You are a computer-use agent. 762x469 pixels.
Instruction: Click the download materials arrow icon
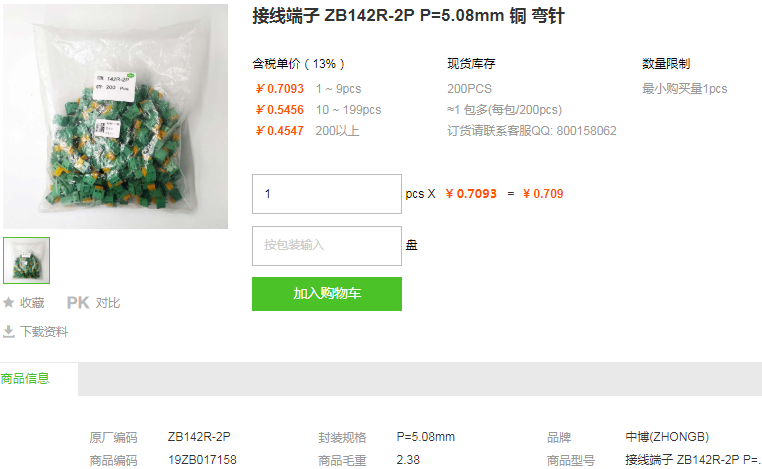(8, 331)
